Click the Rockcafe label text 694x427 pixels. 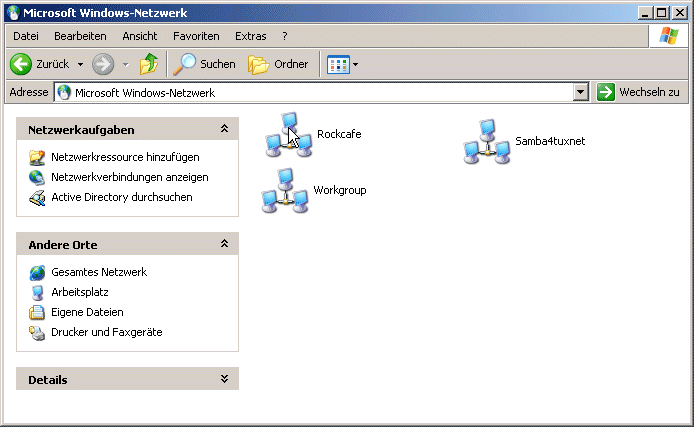pyautogui.click(x=339, y=134)
